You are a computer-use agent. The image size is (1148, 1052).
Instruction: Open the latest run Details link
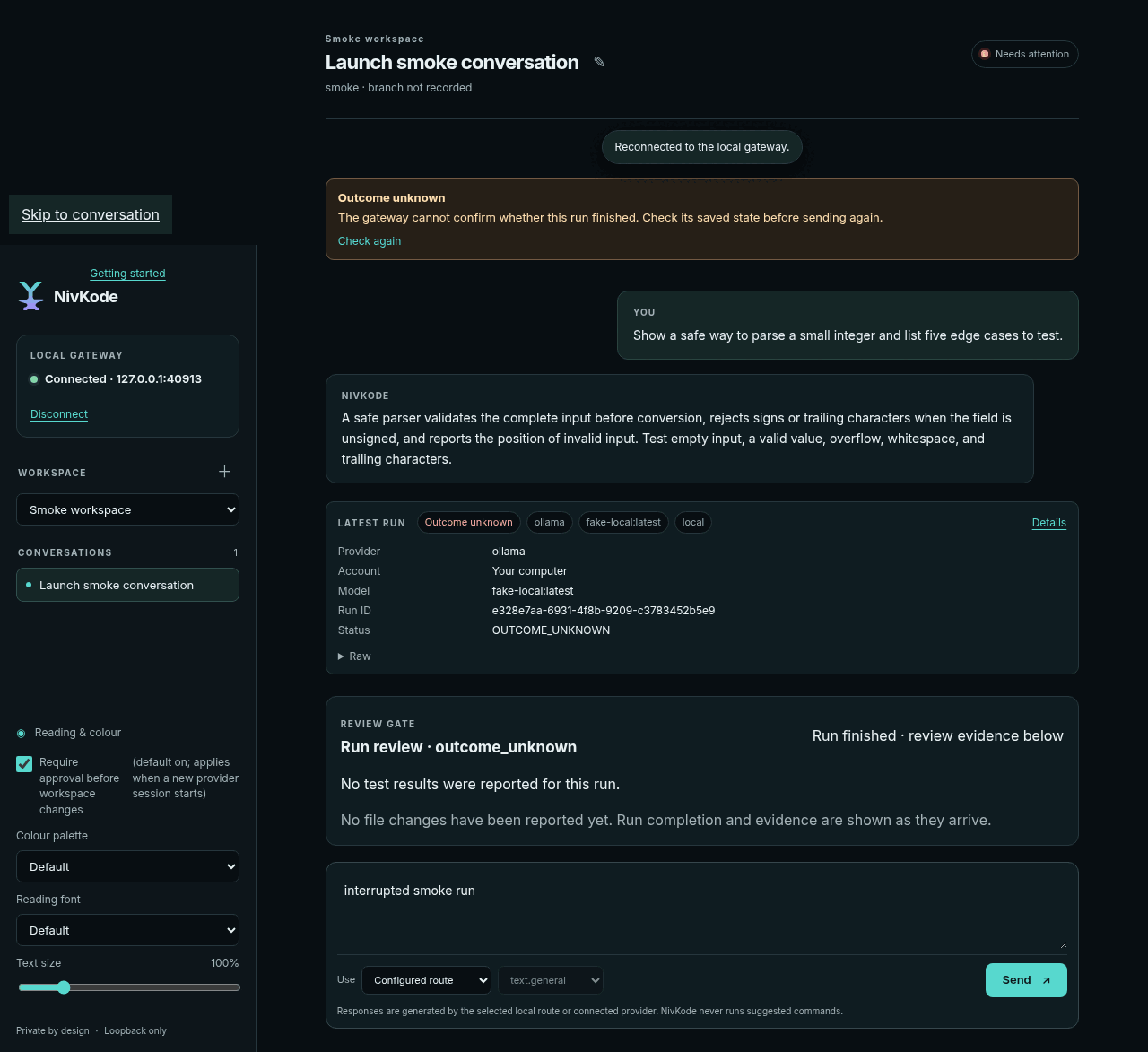tap(1048, 523)
